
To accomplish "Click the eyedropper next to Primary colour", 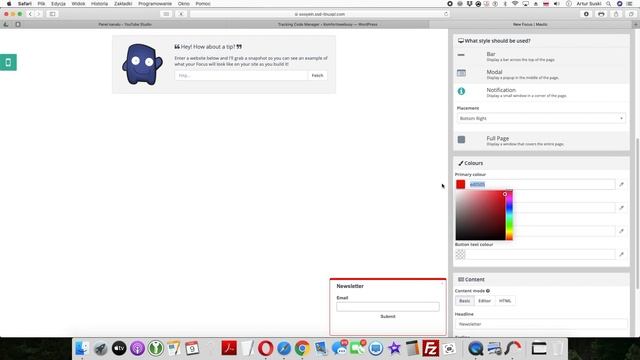I will 621,184.
